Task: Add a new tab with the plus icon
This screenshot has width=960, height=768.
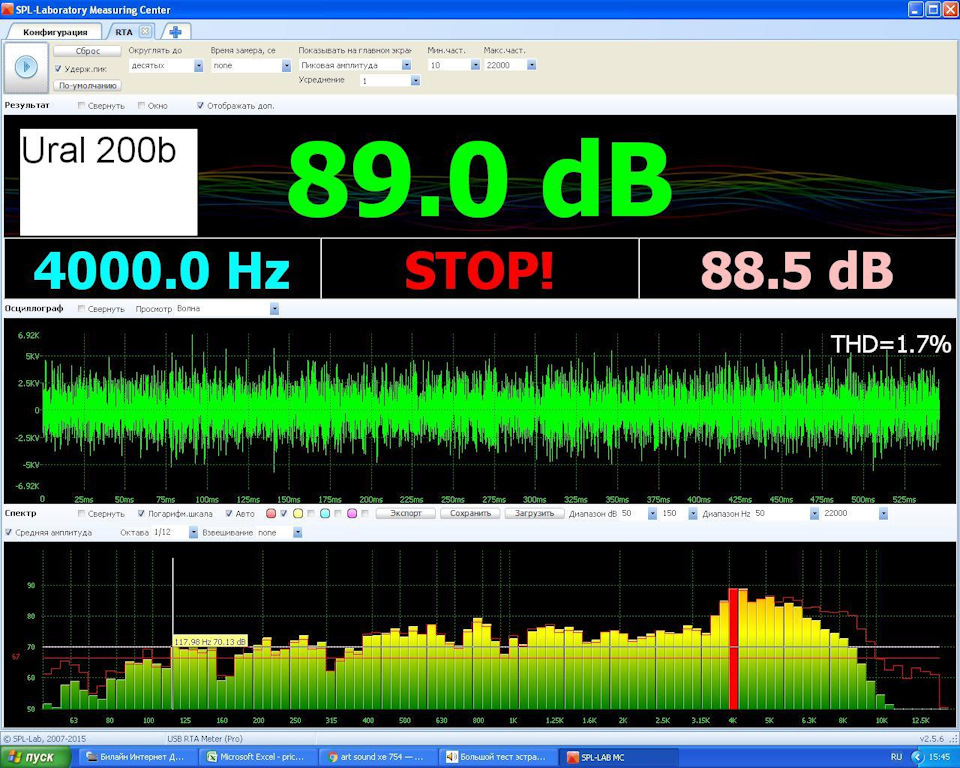Action: tap(175, 32)
